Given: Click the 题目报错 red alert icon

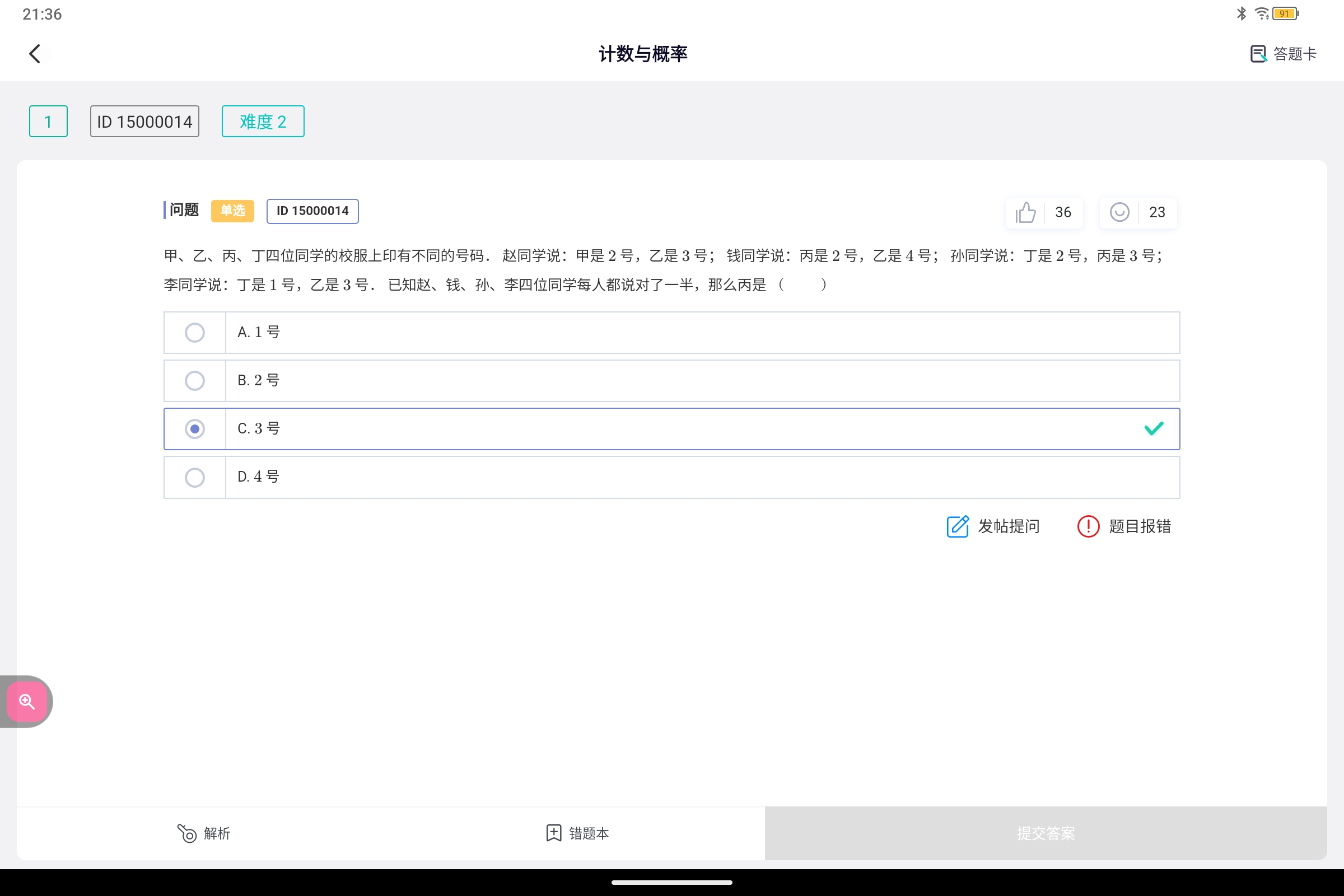Looking at the screenshot, I should click(x=1088, y=526).
